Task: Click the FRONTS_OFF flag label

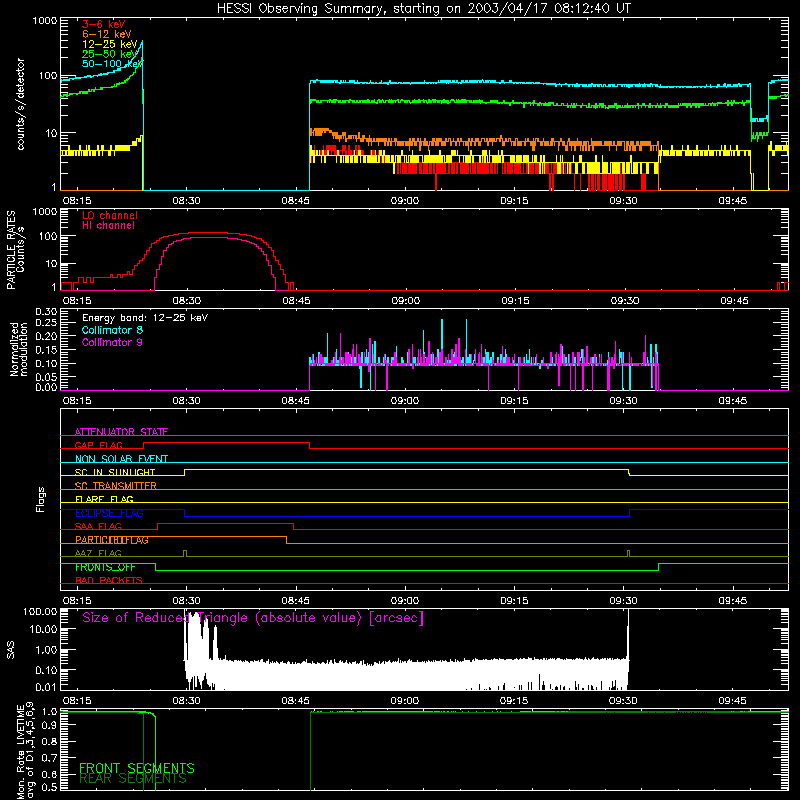Action: (x=105, y=567)
